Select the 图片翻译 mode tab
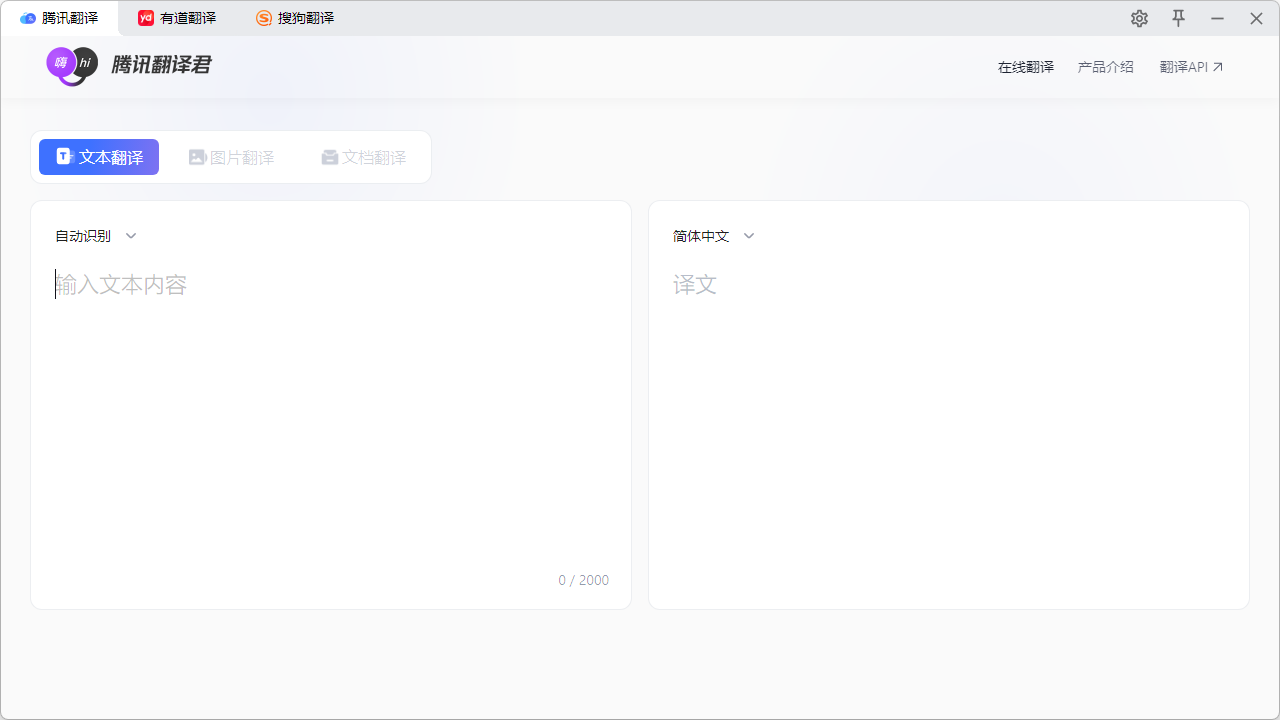 point(231,157)
